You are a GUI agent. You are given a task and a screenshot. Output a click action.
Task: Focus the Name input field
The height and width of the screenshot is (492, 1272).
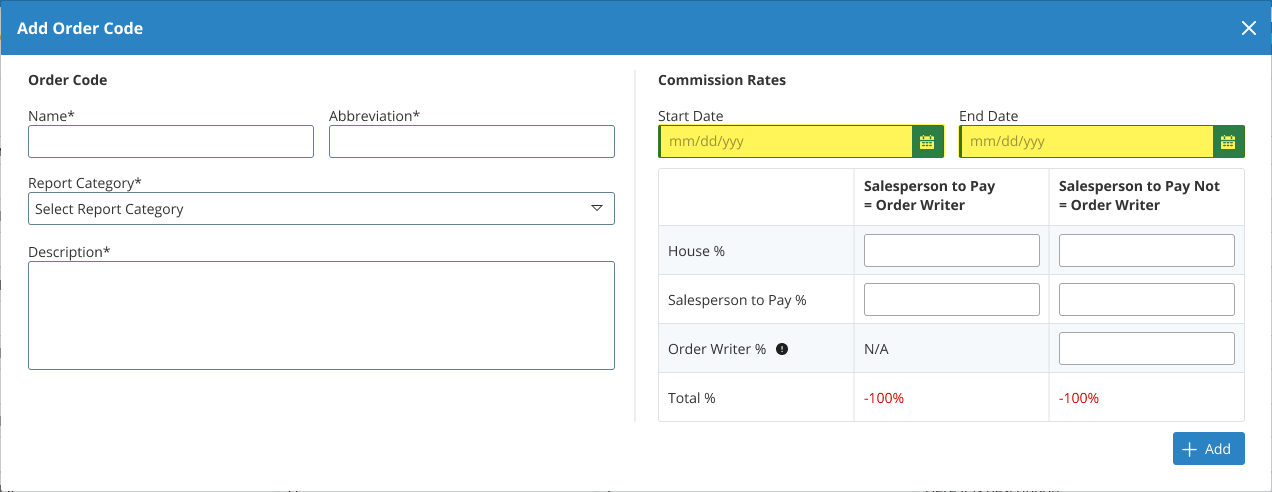click(171, 142)
